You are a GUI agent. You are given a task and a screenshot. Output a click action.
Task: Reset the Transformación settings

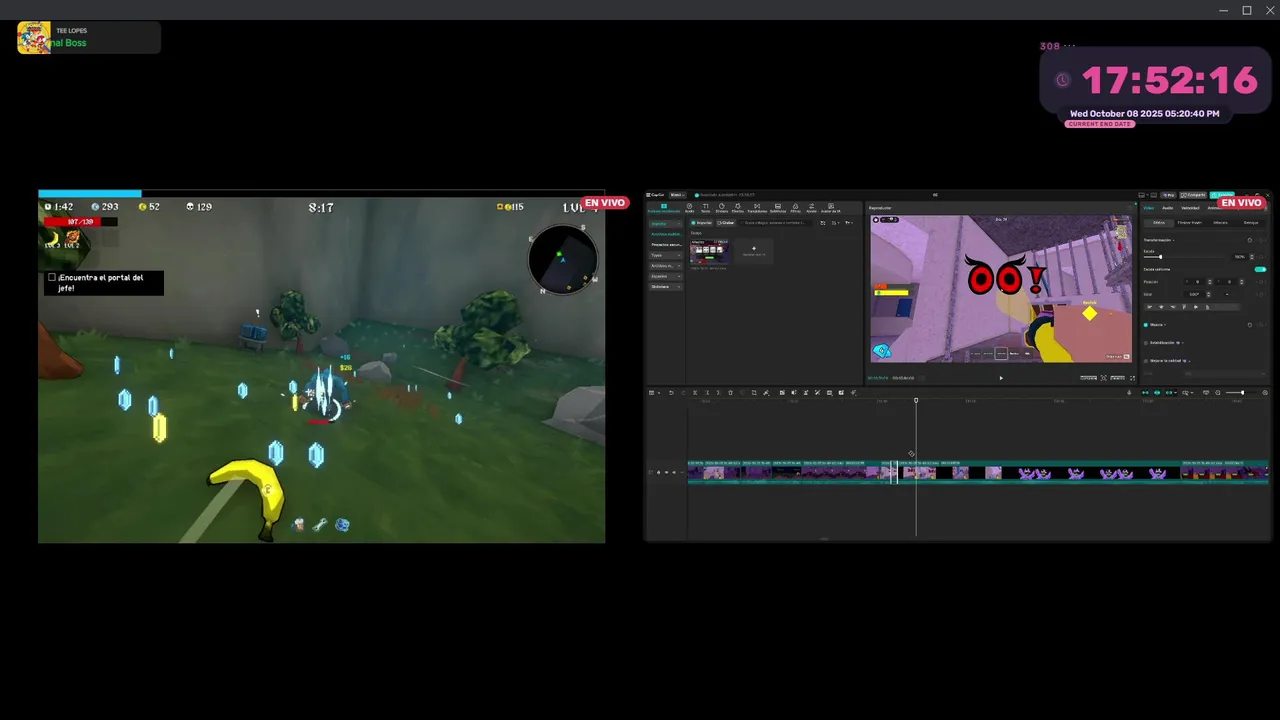point(1250,240)
